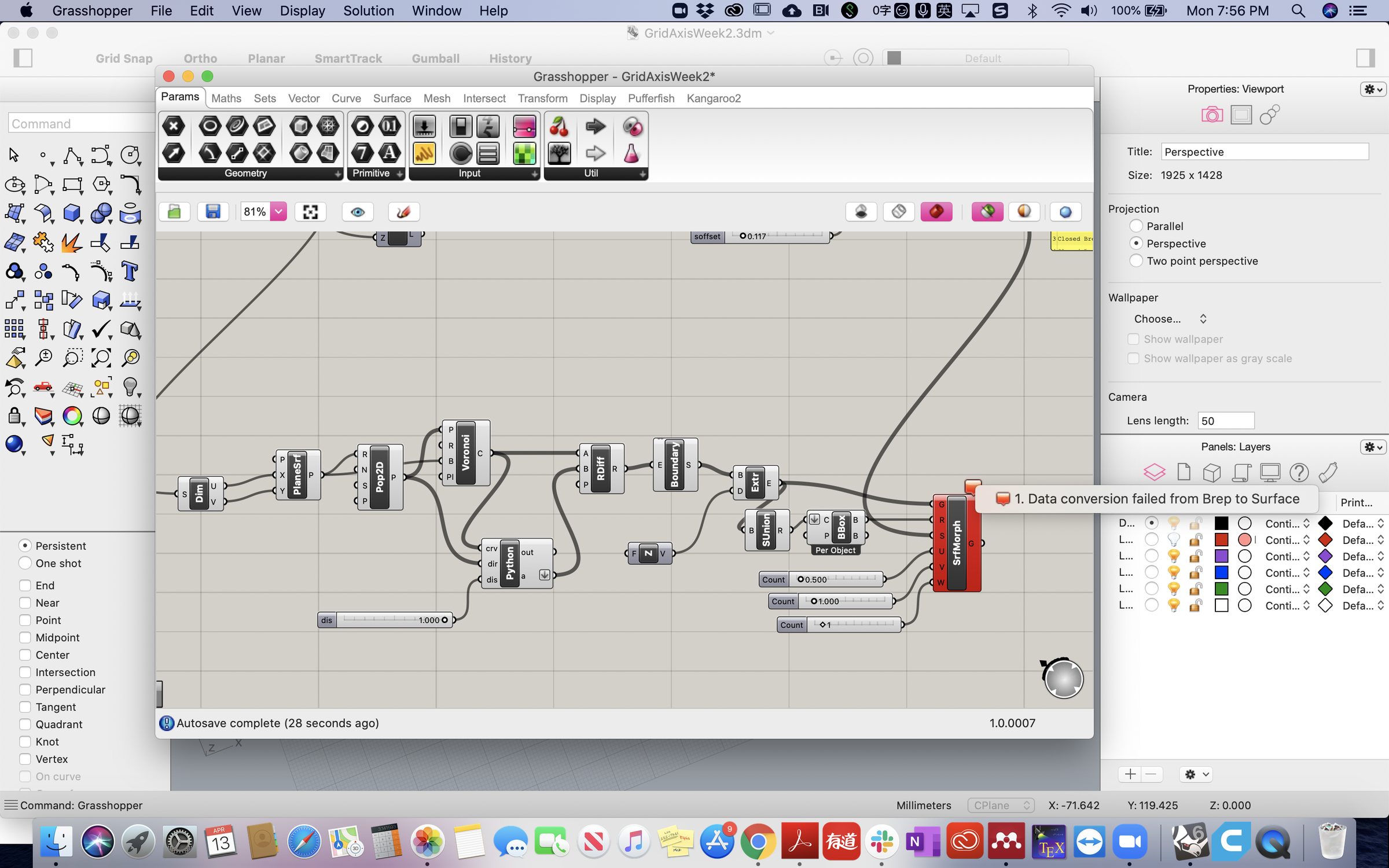1389x868 pixels.
Task: Click the Lens length field showing 50
Action: (x=1226, y=421)
